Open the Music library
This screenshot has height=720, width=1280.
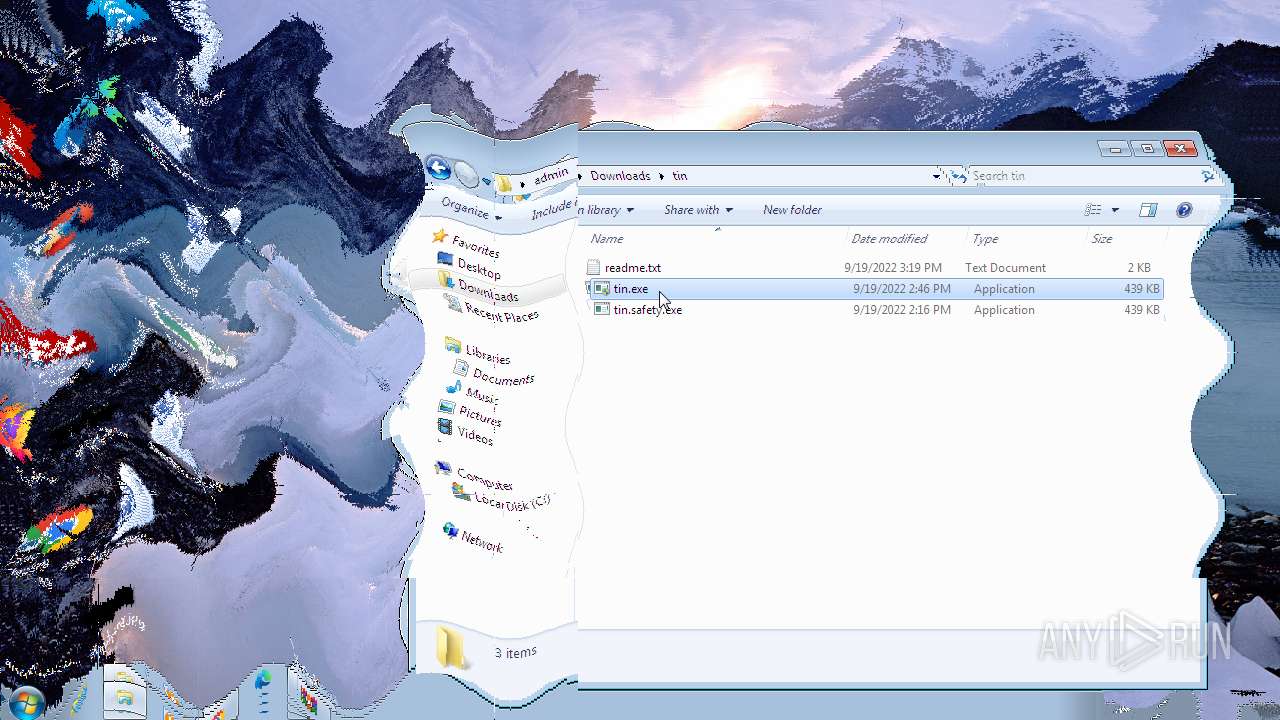pos(481,395)
